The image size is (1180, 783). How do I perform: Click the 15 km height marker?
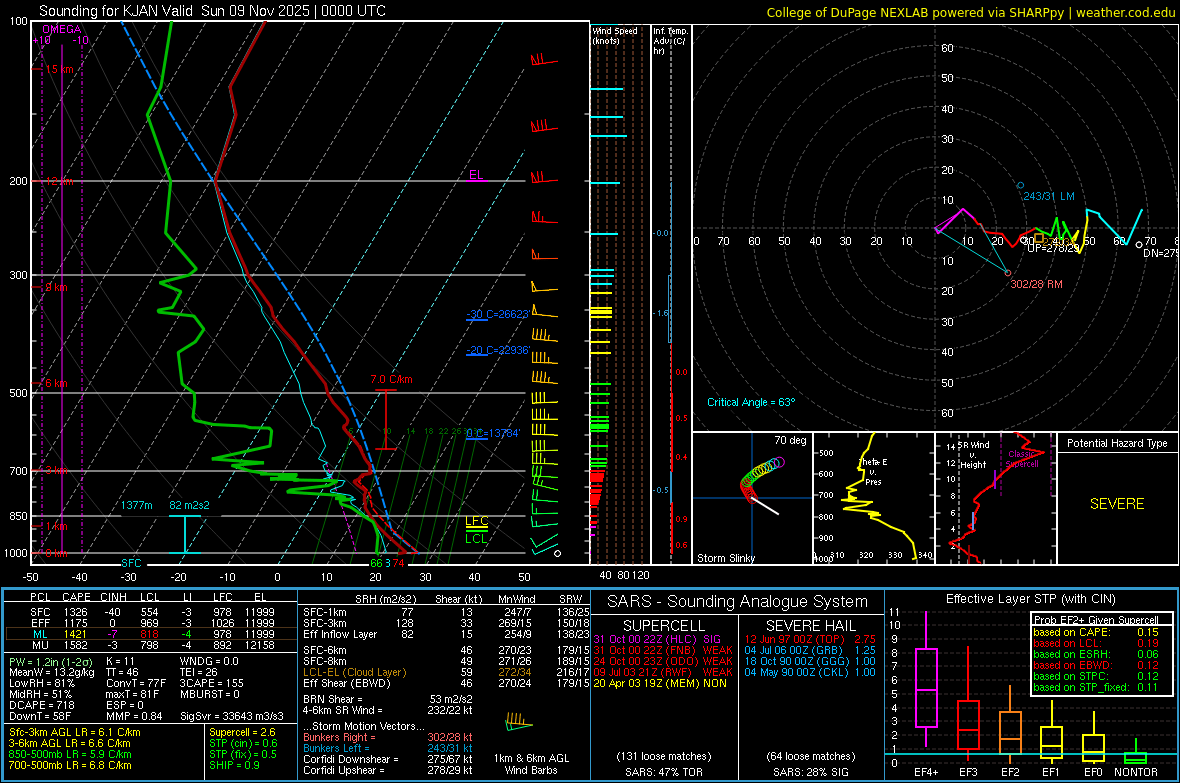(x=59, y=69)
